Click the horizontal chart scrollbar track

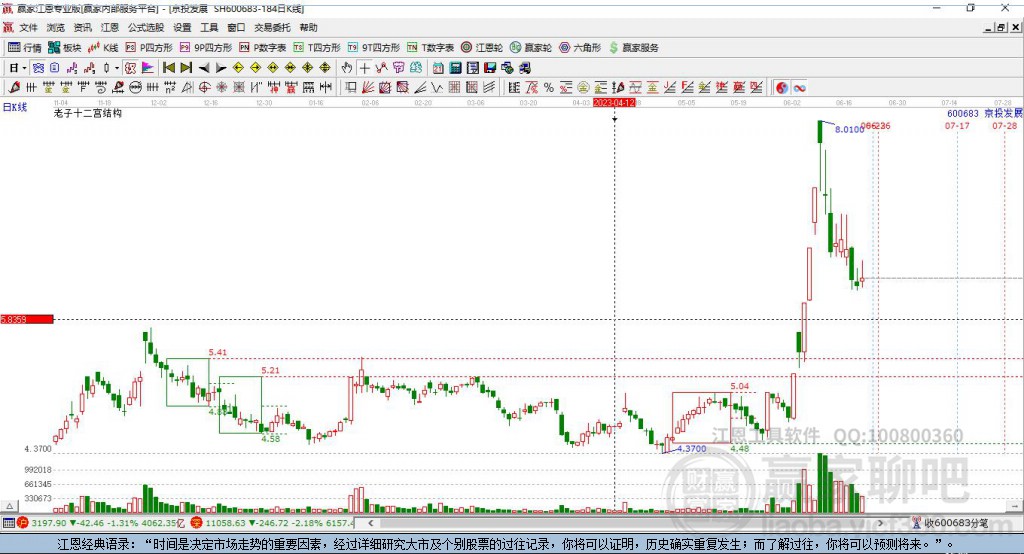(x=624, y=523)
